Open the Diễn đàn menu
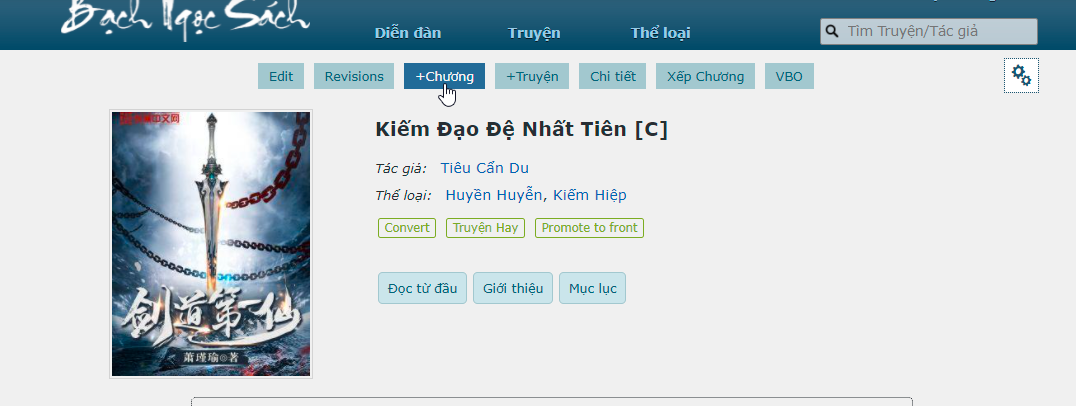 408,32
